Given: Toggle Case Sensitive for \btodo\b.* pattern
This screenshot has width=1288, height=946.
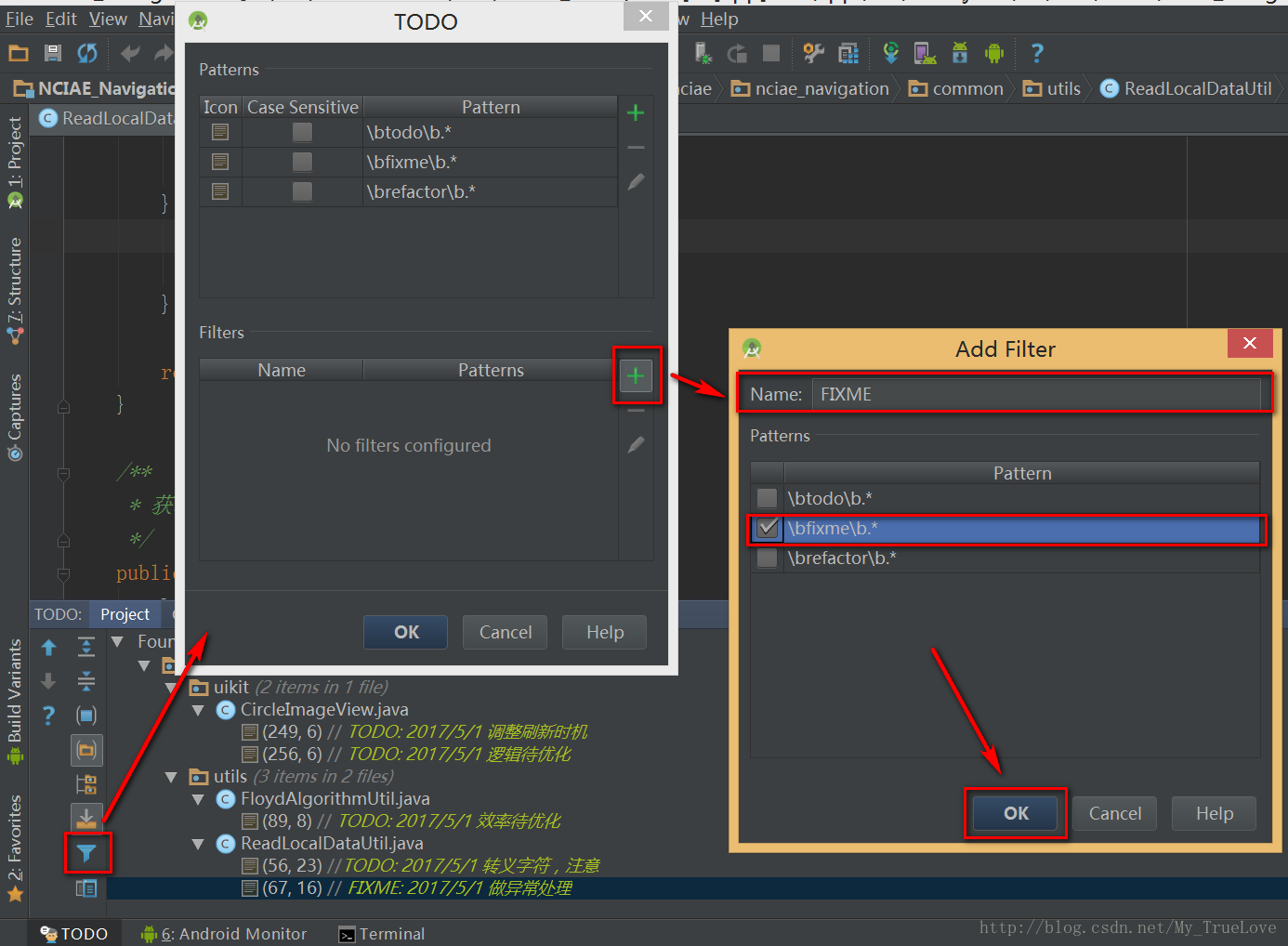Looking at the screenshot, I should coord(302,132).
